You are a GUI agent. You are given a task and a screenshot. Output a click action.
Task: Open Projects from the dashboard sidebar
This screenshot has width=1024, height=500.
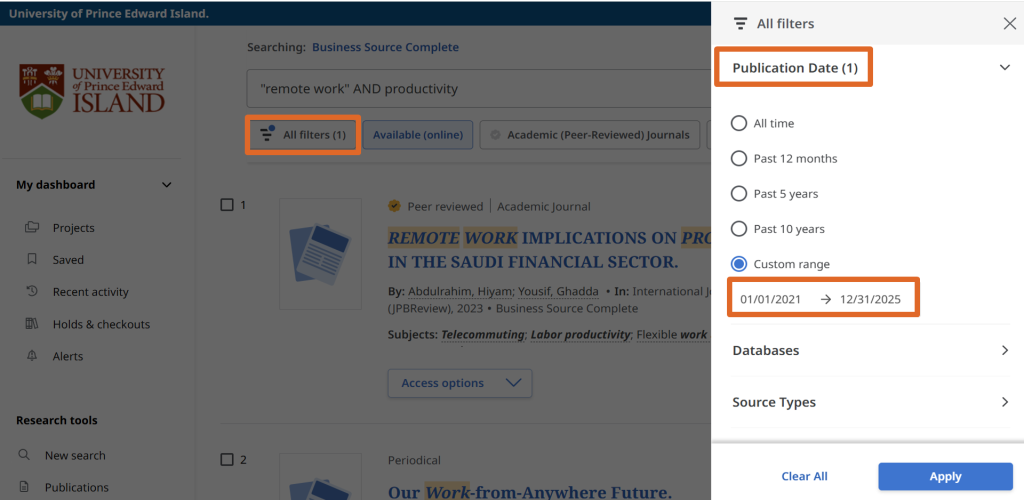click(x=74, y=228)
